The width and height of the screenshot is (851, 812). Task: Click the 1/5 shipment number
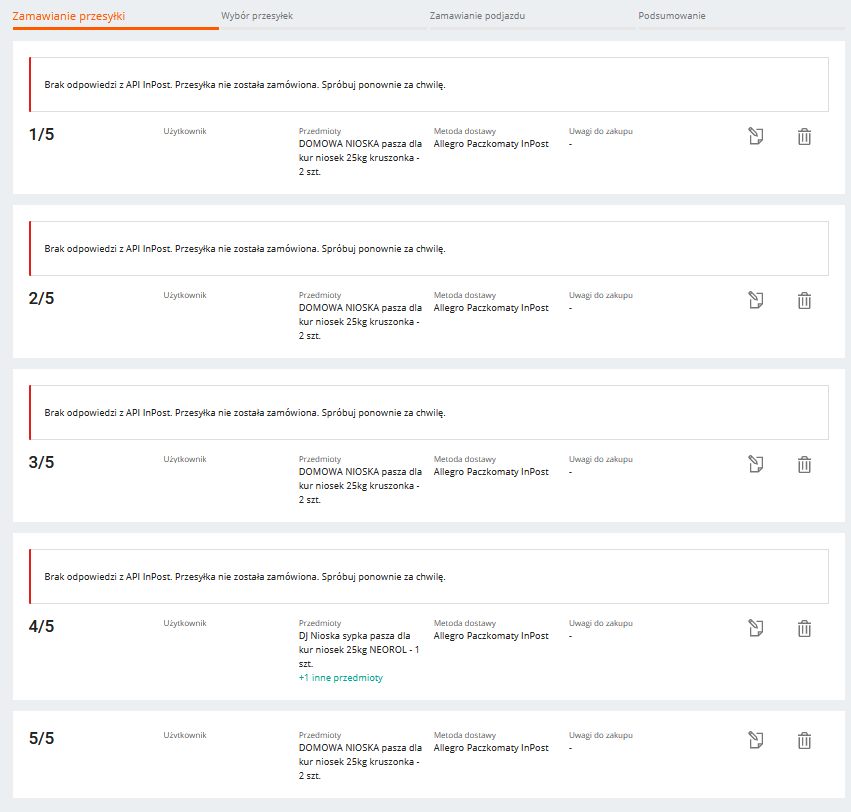coord(41,135)
